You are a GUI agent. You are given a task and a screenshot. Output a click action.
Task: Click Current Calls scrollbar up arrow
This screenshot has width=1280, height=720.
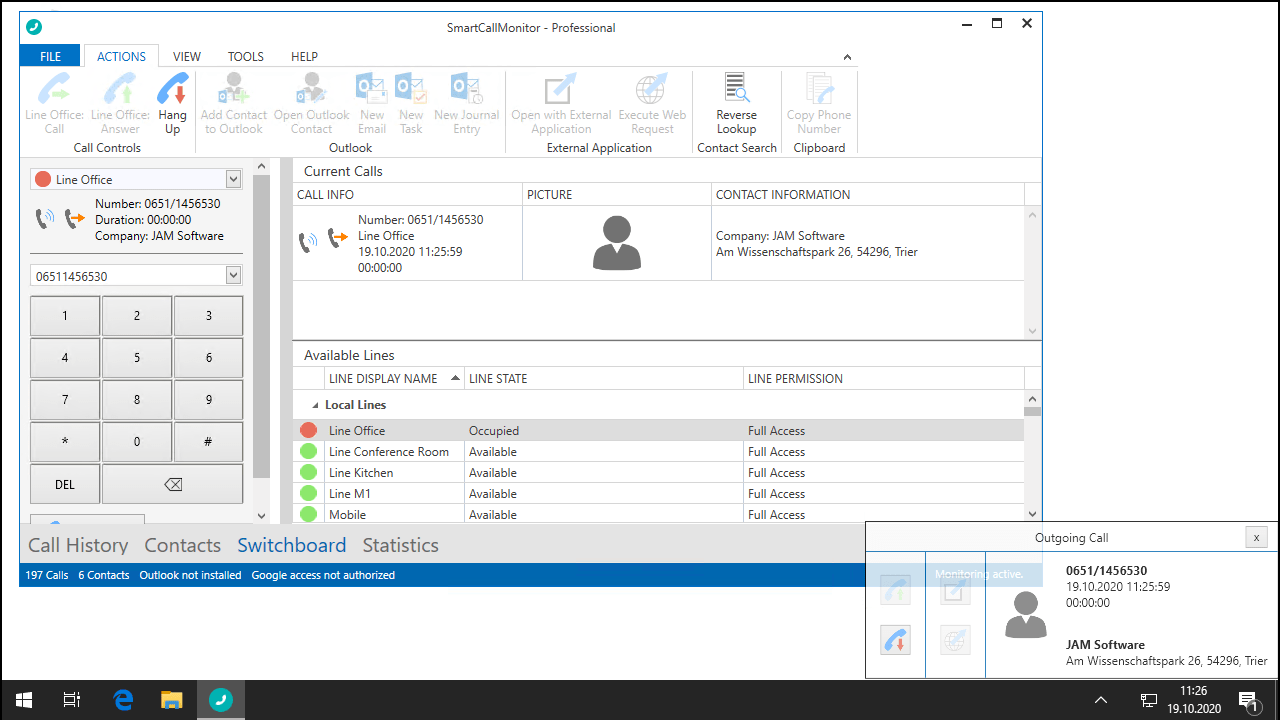(x=1033, y=215)
